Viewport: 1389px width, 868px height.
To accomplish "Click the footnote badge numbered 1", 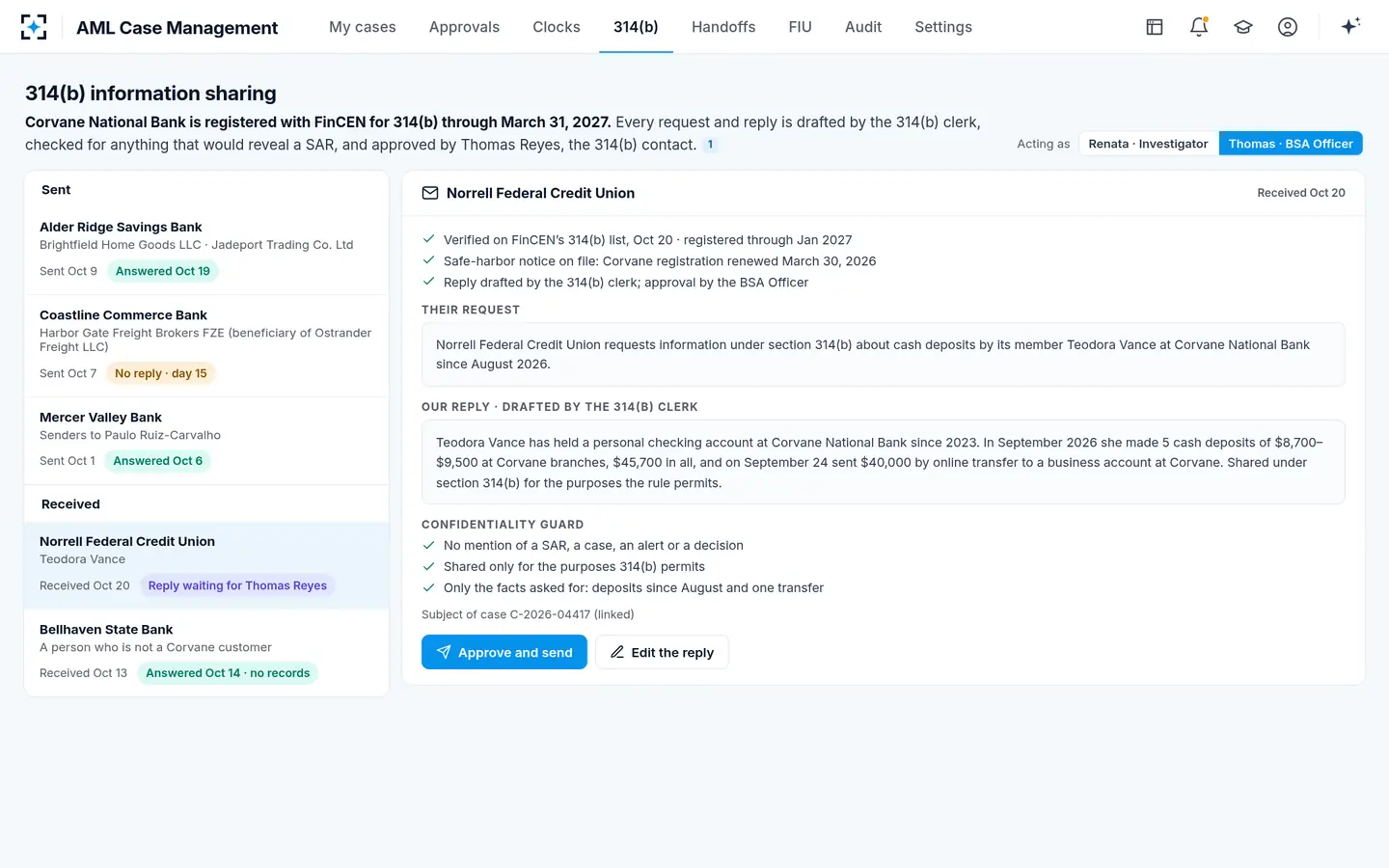I will [710, 145].
